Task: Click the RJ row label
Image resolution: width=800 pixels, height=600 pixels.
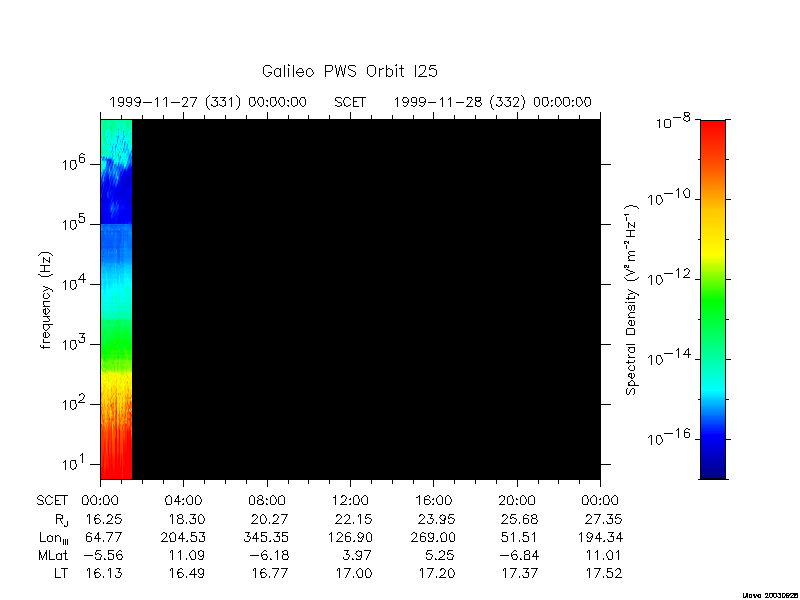Action: 62,520
